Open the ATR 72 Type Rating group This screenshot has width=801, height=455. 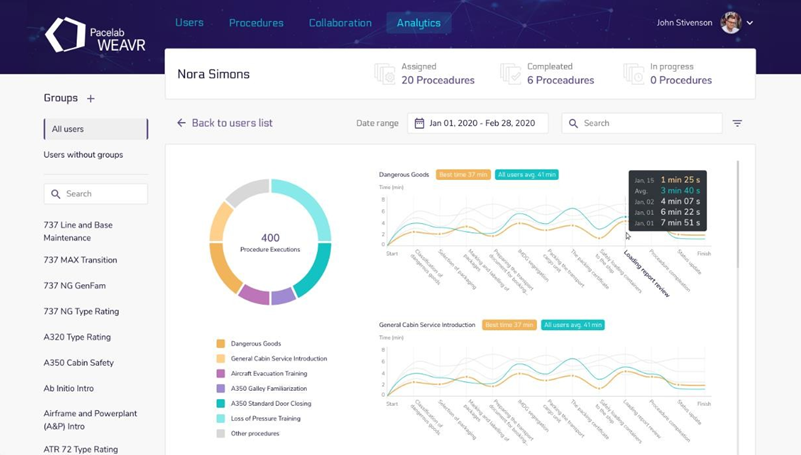click(x=81, y=449)
